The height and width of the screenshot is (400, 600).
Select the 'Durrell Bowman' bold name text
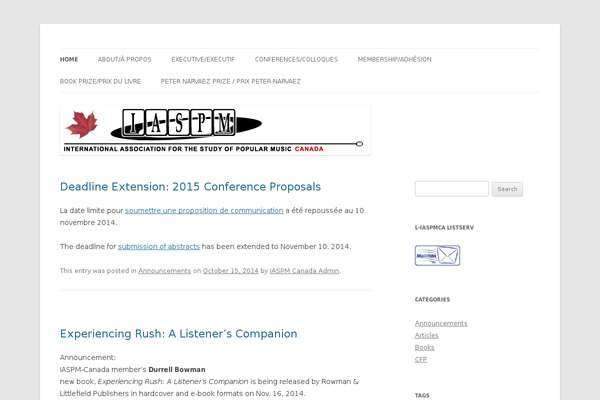point(177,370)
